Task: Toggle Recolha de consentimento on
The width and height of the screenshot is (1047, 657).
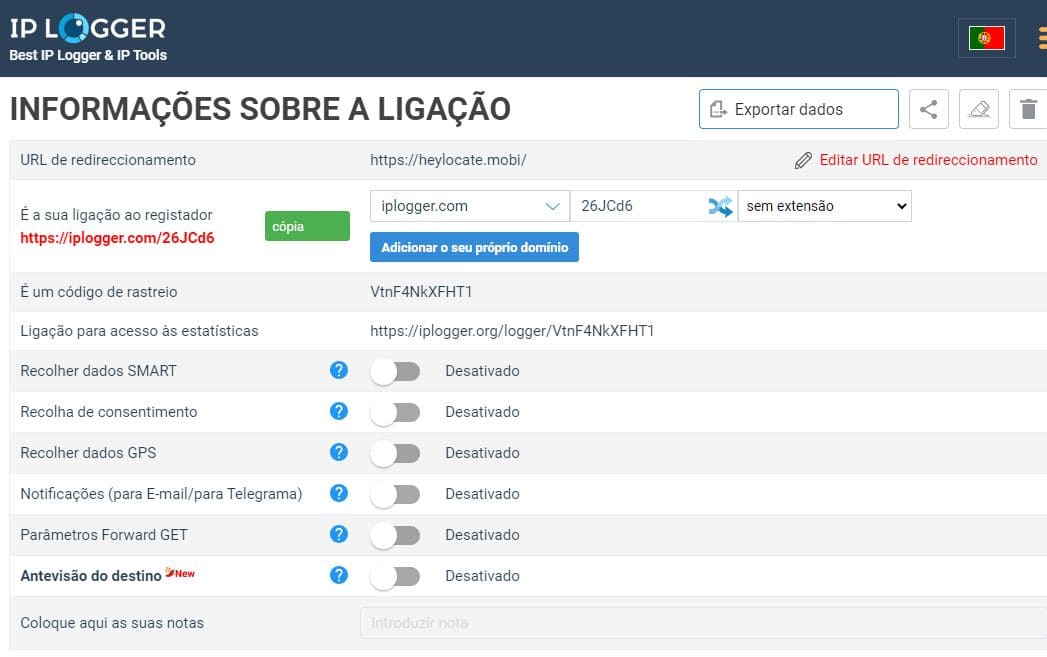Action: (x=395, y=412)
